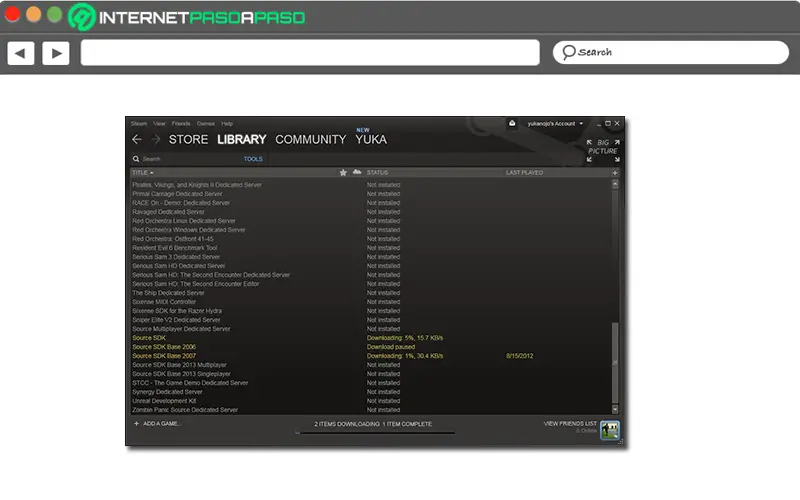800x500 pixels.
Task: Open the Friends menu
Action: pos(181,123)
